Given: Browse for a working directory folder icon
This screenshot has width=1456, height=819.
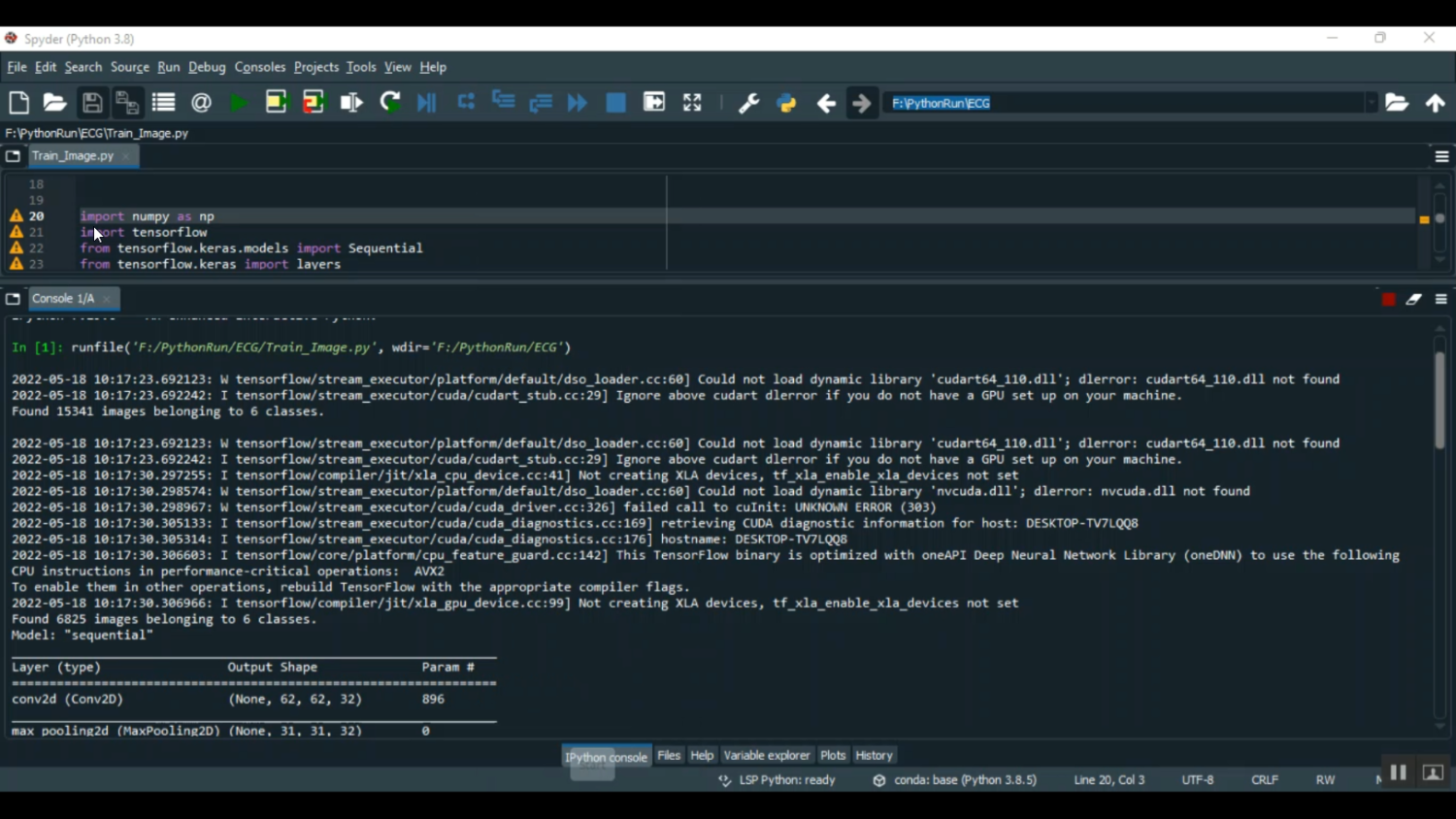Looking at the screenshot, I should click(1397, 103).
